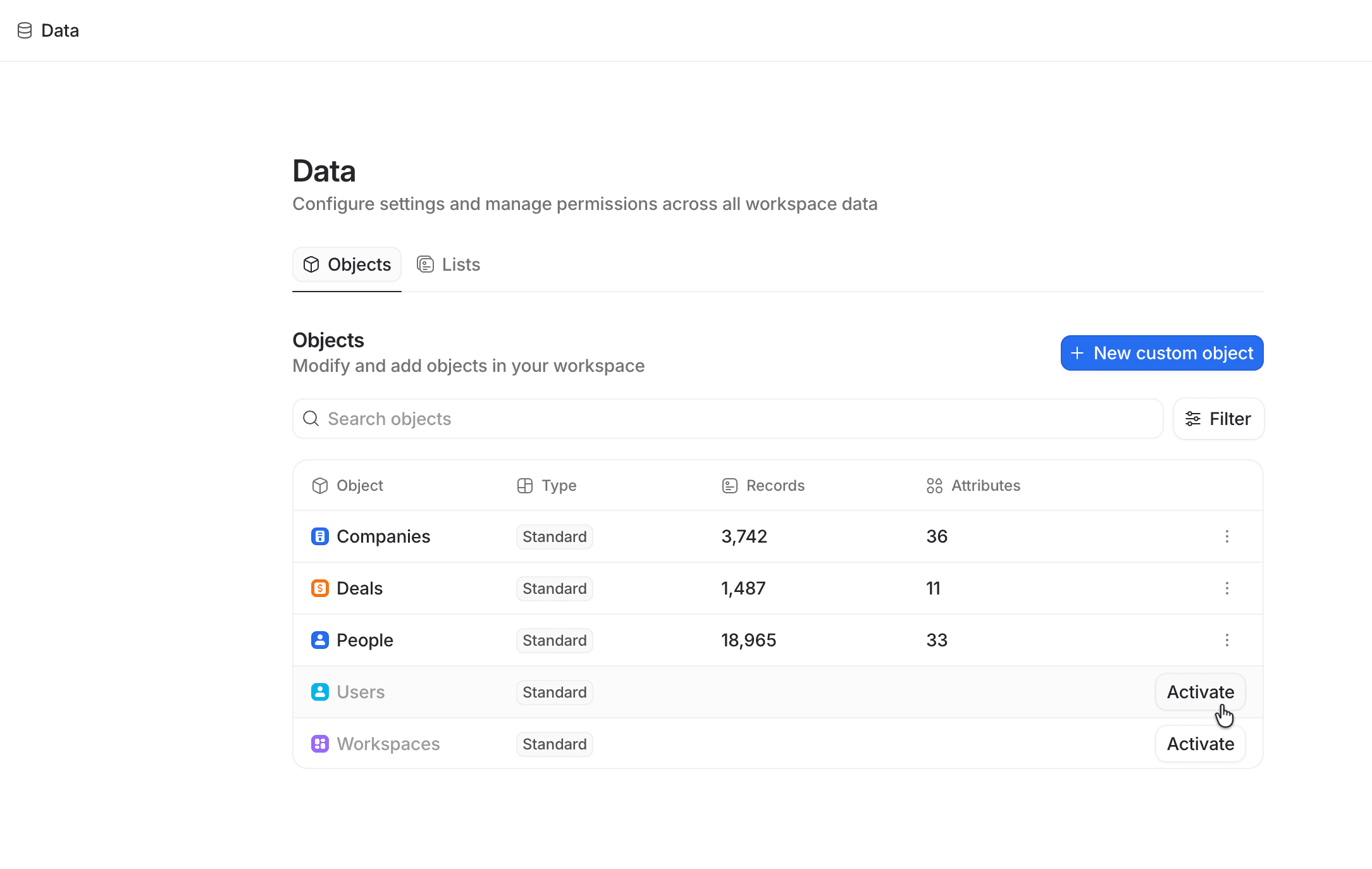Screen dimensions: 1372x869
Task: Click the plus icon in New custom object
Action: [1077, 353]
